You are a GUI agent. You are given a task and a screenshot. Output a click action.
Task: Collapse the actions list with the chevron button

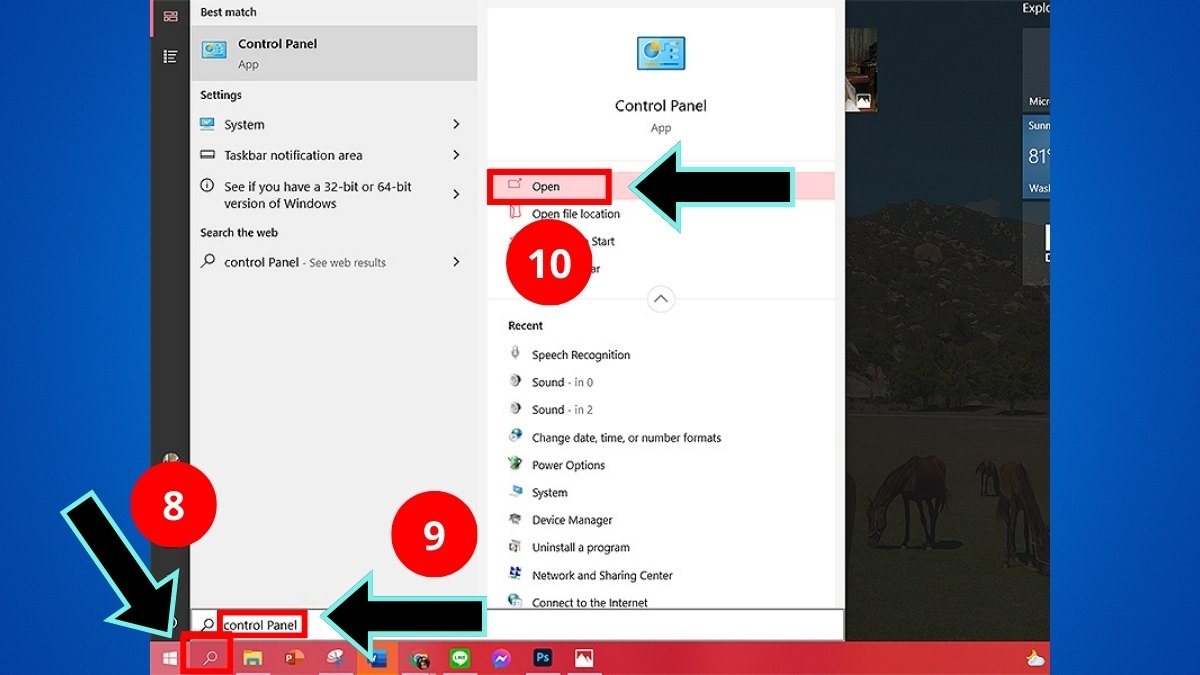[661, 298]
